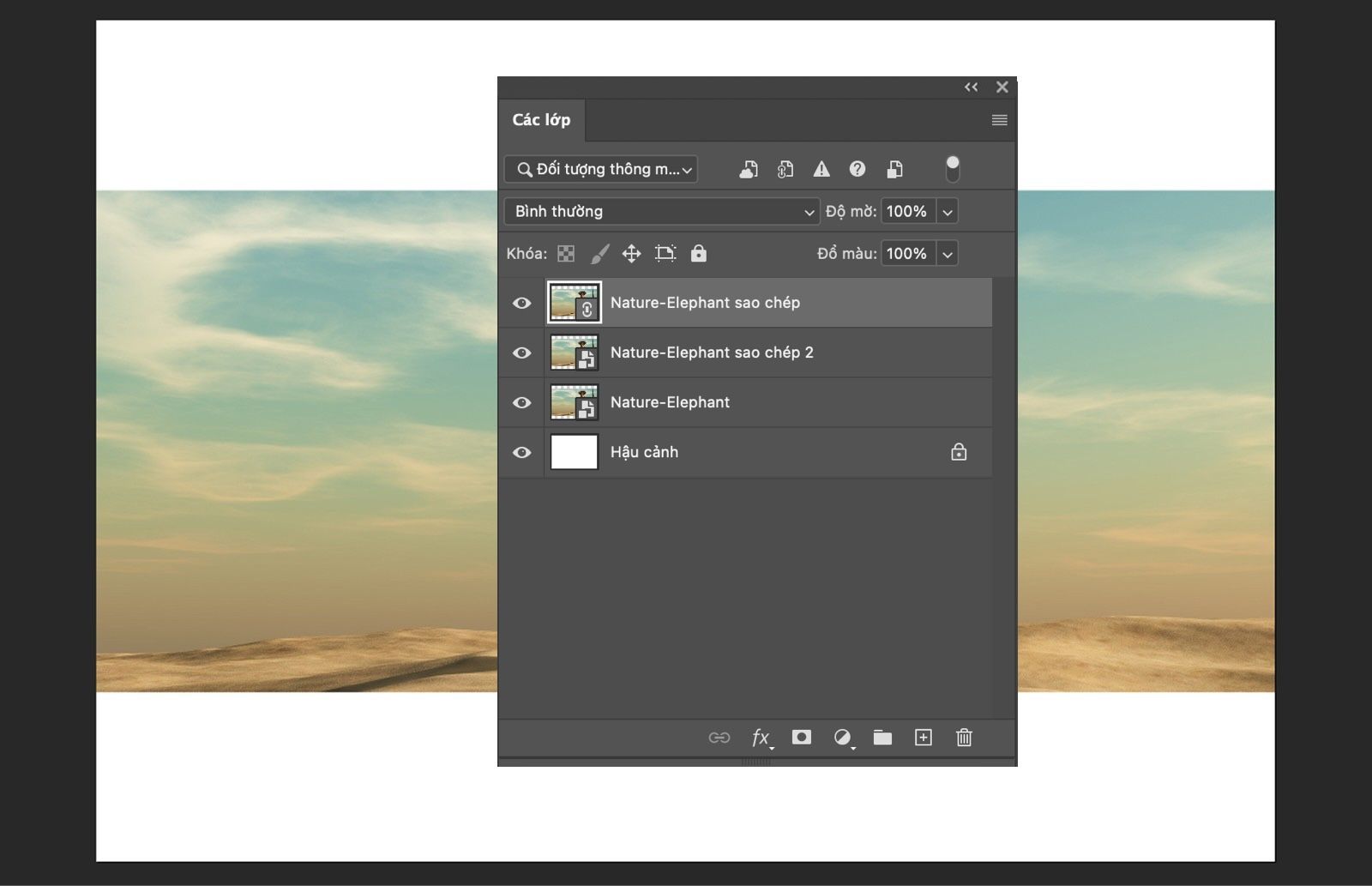
Task: Add a layer mask
Action: tap(802, 737)
